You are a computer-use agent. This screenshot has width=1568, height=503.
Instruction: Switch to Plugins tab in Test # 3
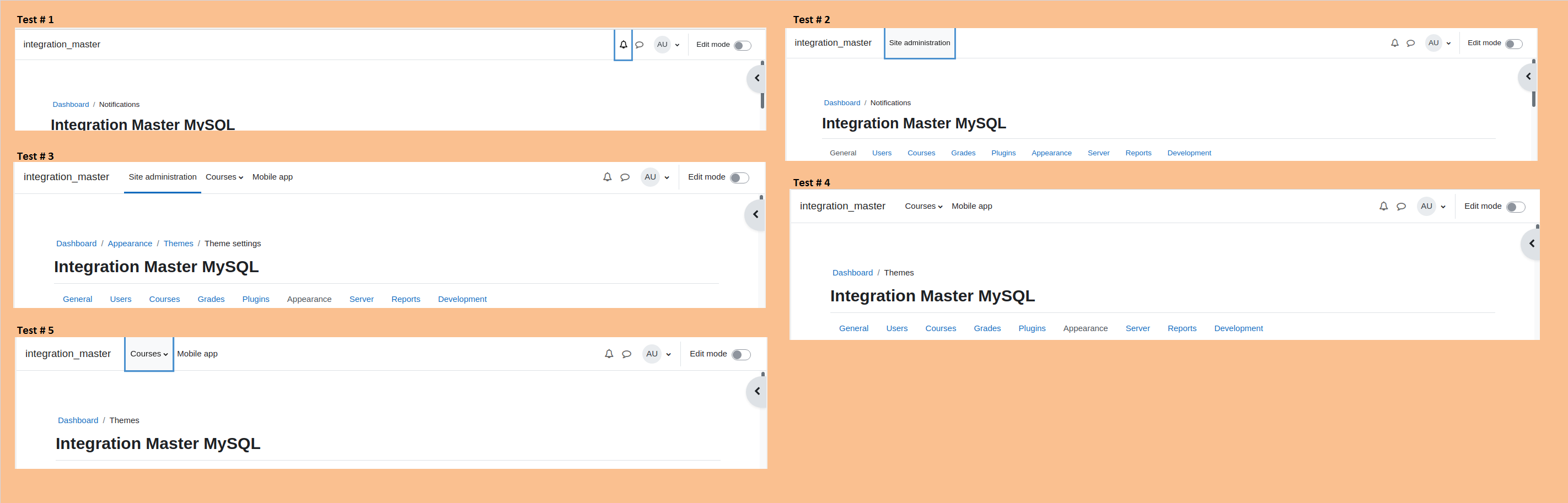pos(256,299)
